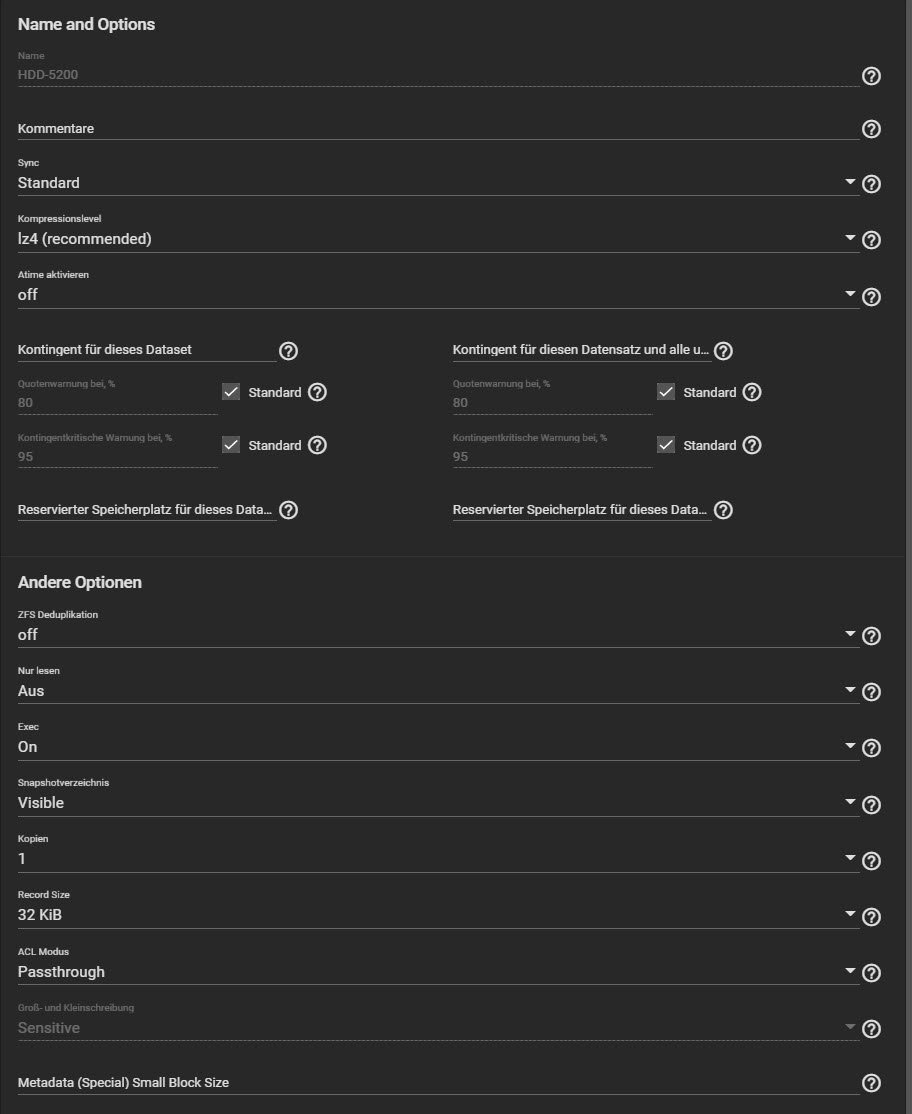Viewport: 912px width, 1114px height.
Task: Open the Sync dropdown showing Standard
Action: tap(438, 183)
